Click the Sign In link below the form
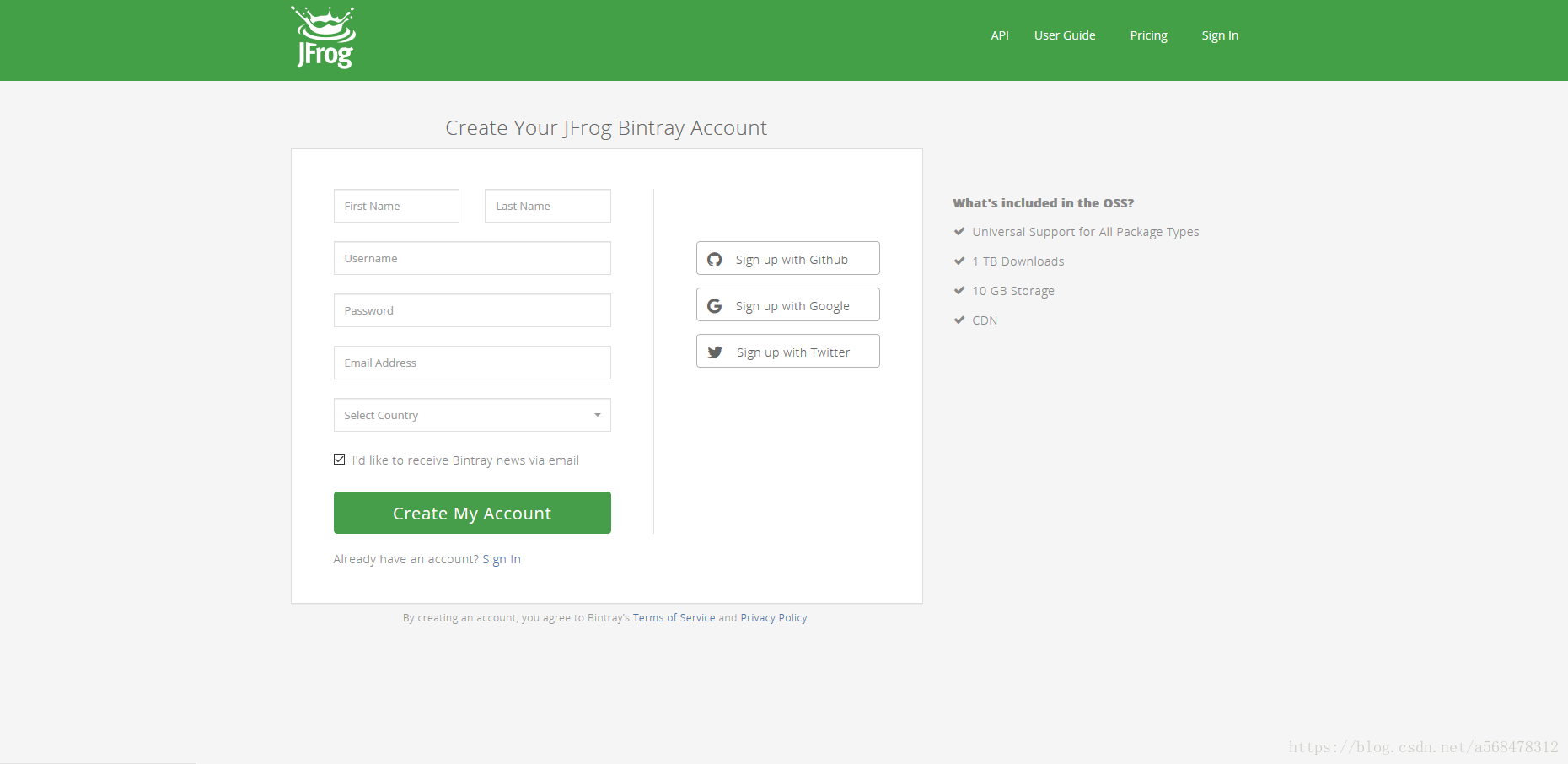The height and width of the screenshot is (764, 1568). click(x=502, y=559)
